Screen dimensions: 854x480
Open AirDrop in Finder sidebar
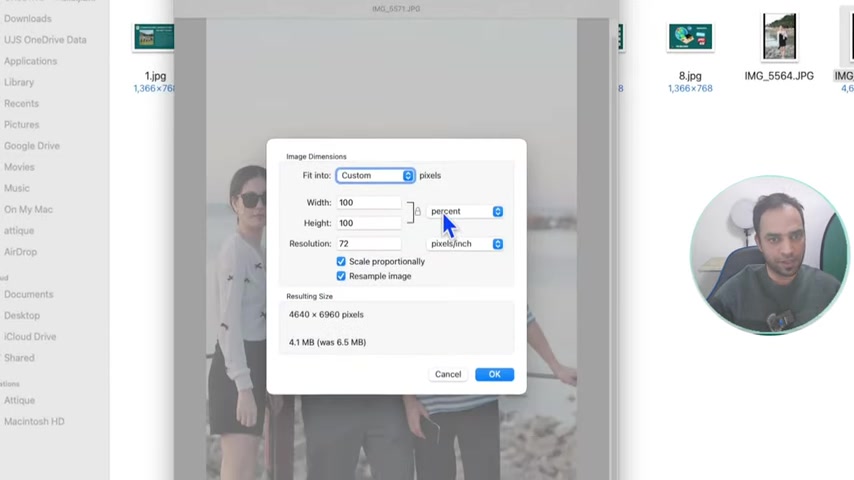tap(21, 252)
